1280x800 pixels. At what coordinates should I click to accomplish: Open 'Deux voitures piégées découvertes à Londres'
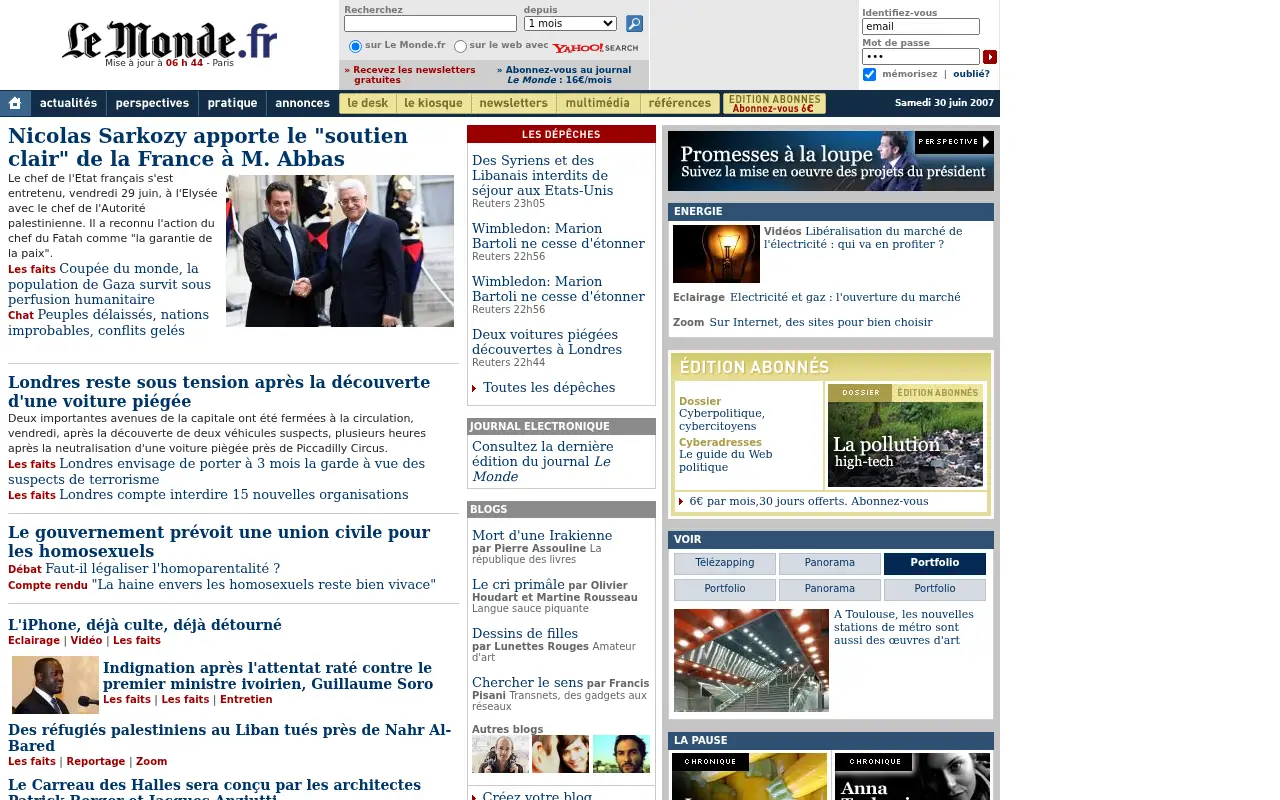click(547, 342)
